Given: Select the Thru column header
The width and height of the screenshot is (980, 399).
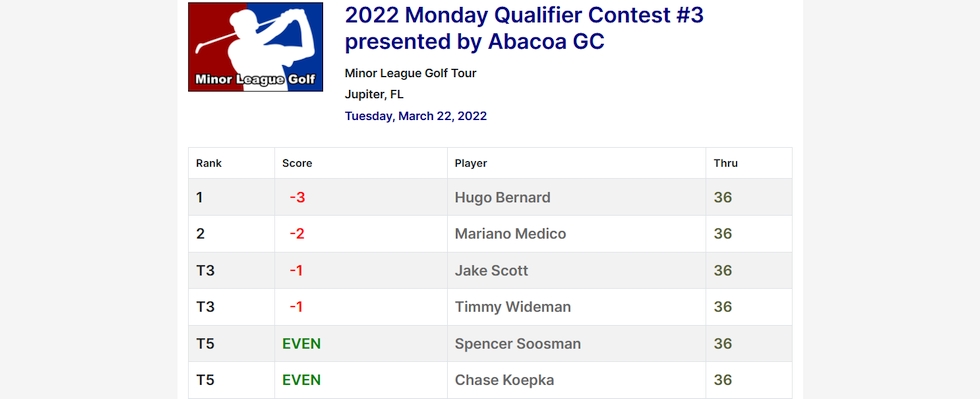Looking at the screenshot, I should click(726, 163).
